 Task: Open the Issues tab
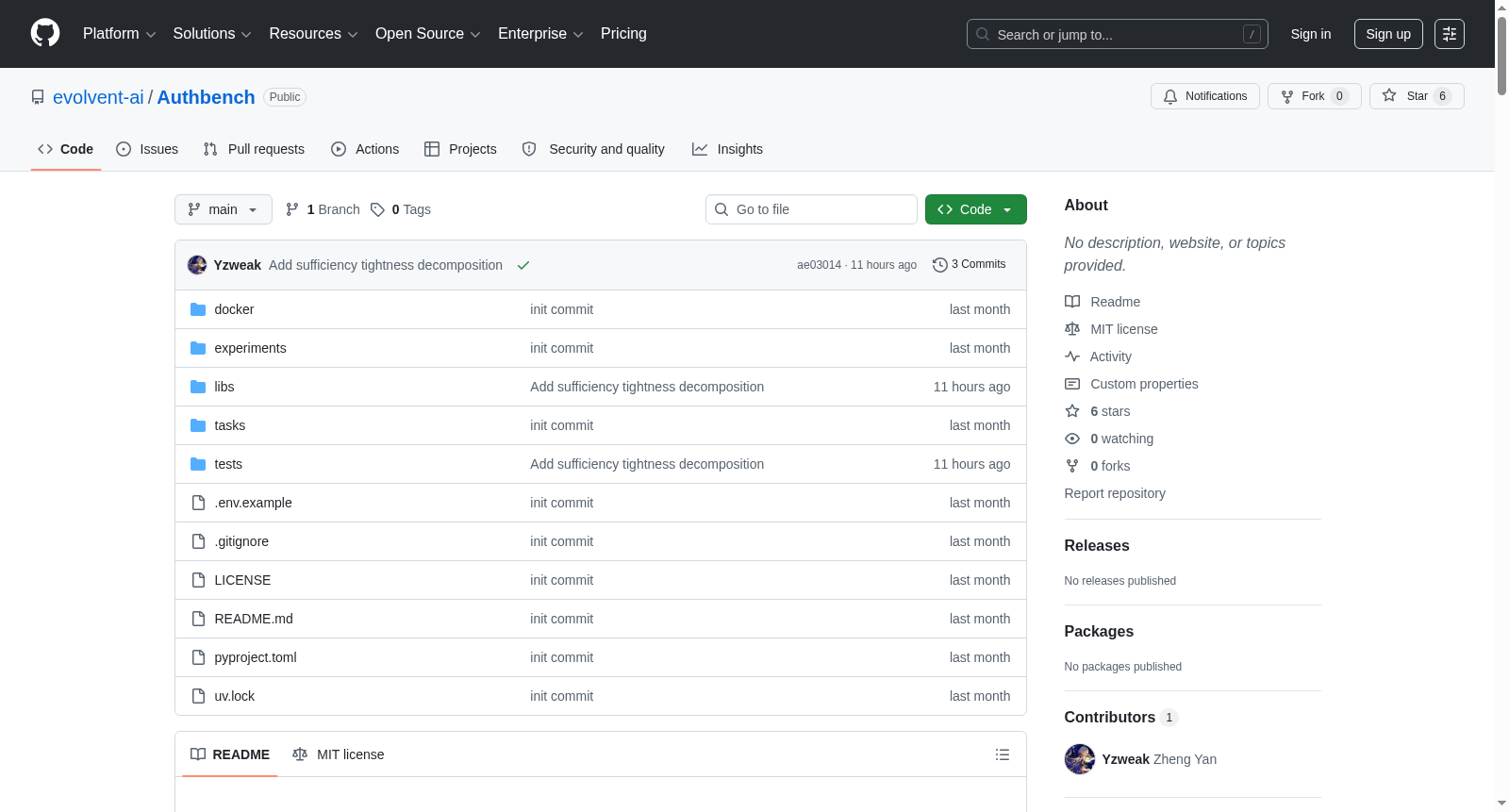click(147, 149)
